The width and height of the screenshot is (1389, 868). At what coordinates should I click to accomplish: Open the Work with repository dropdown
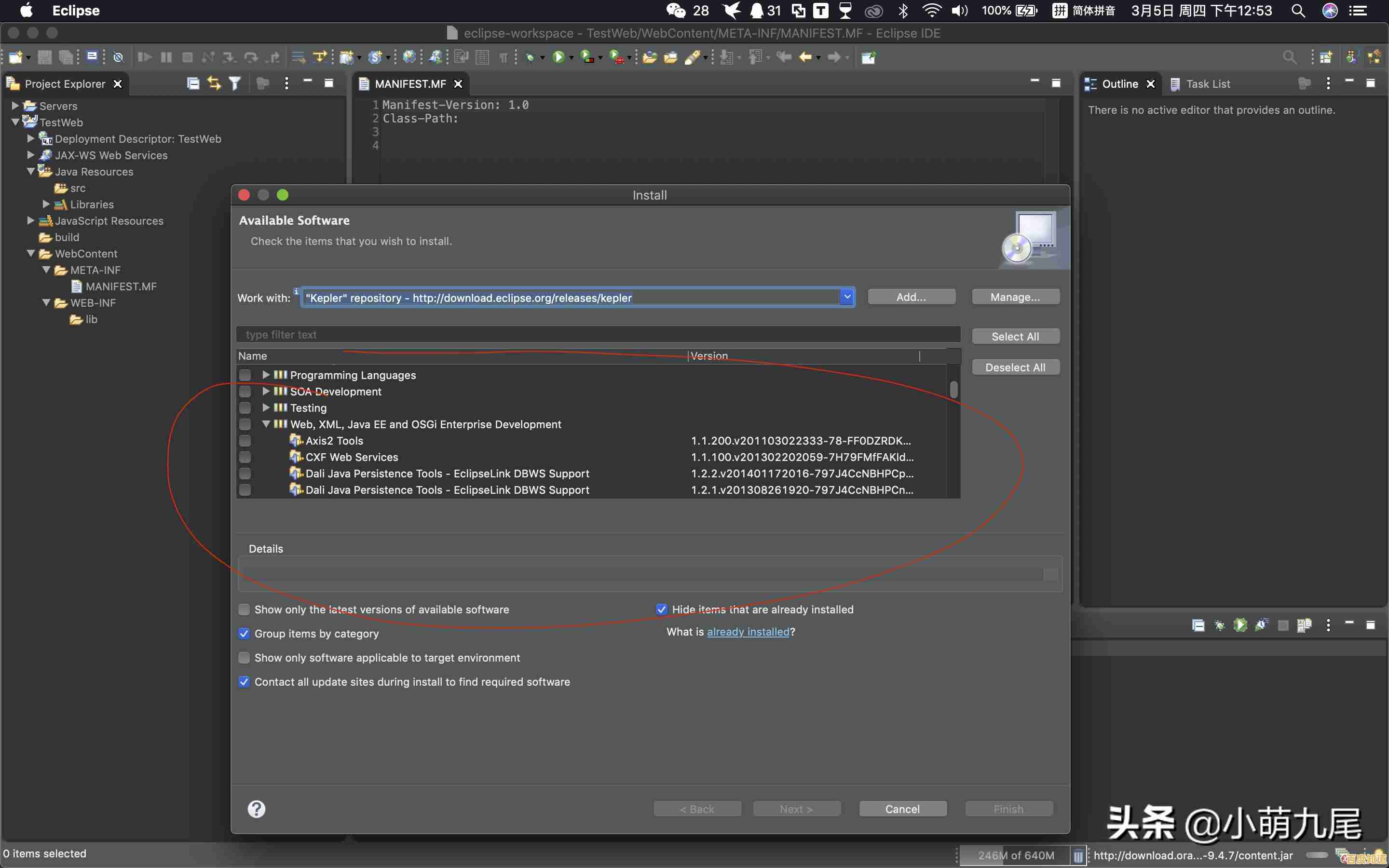pyautogui.click(x=847, y=297)
